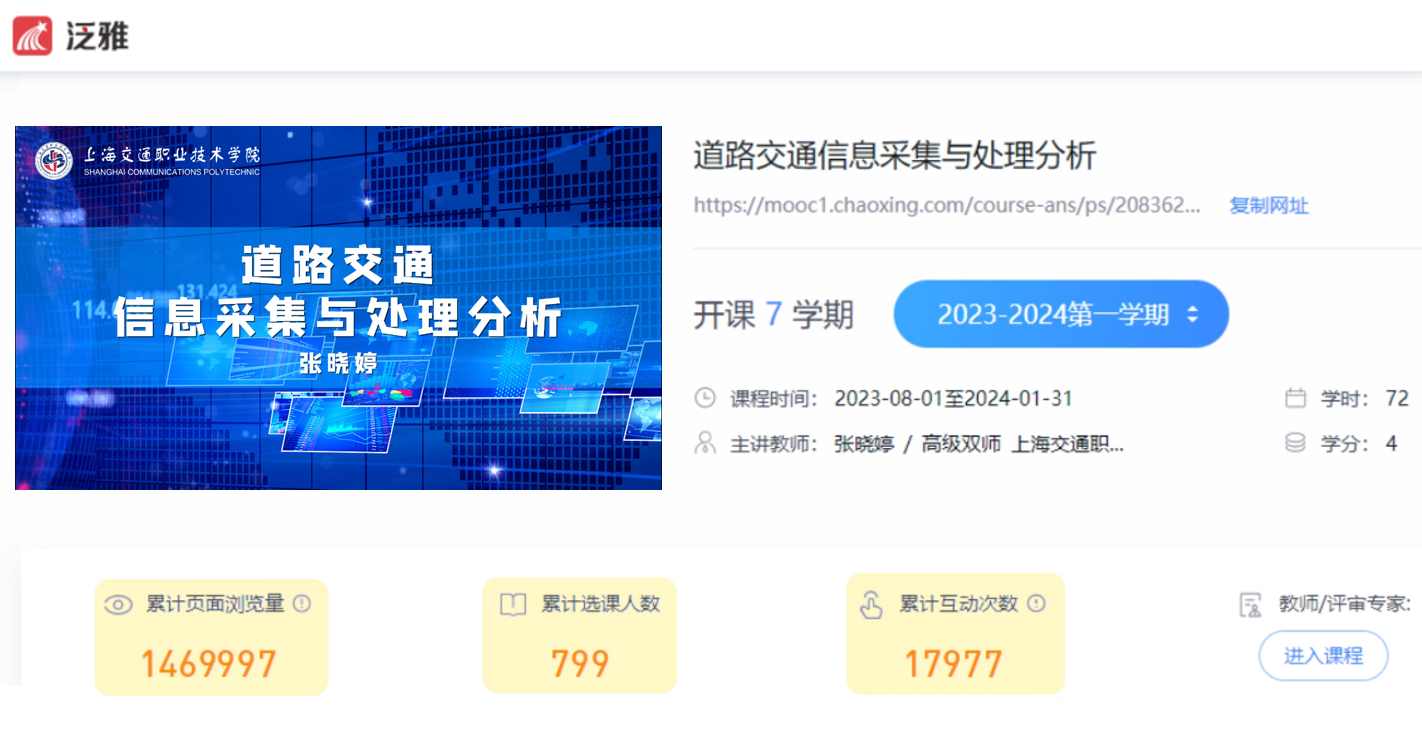
Task: Click the 泛雅 brand name text
Action: click(97, 36)
